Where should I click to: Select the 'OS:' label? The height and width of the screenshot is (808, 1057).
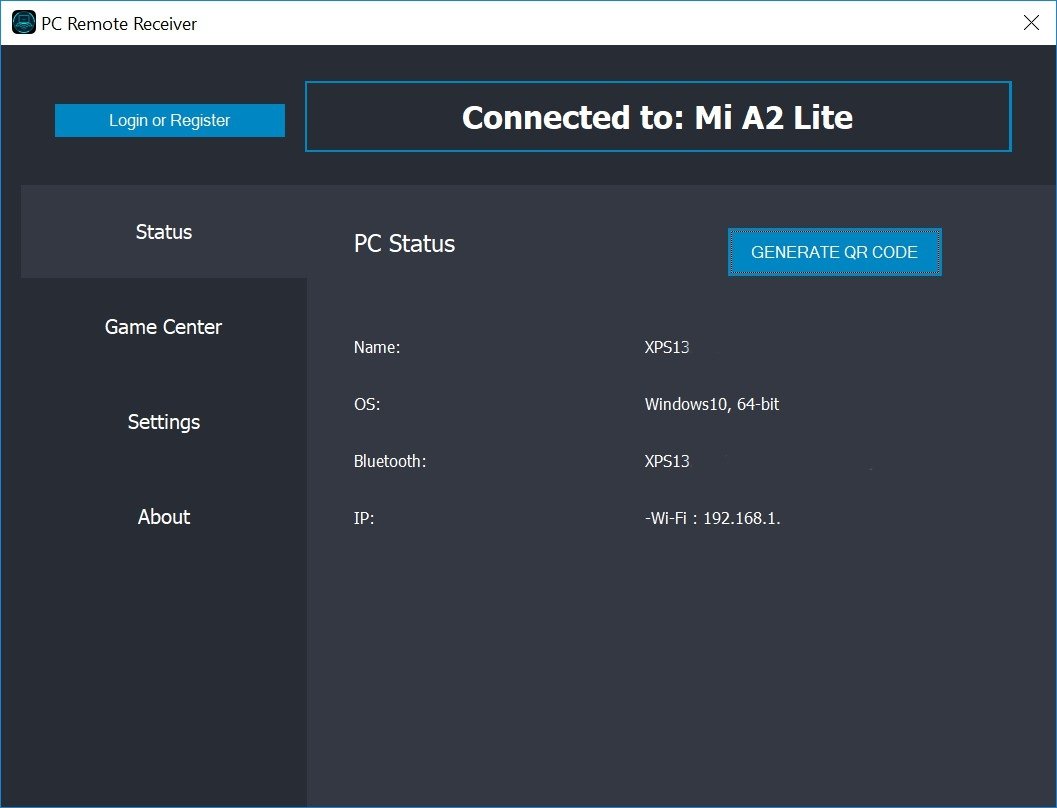click(x=367, y=404)
